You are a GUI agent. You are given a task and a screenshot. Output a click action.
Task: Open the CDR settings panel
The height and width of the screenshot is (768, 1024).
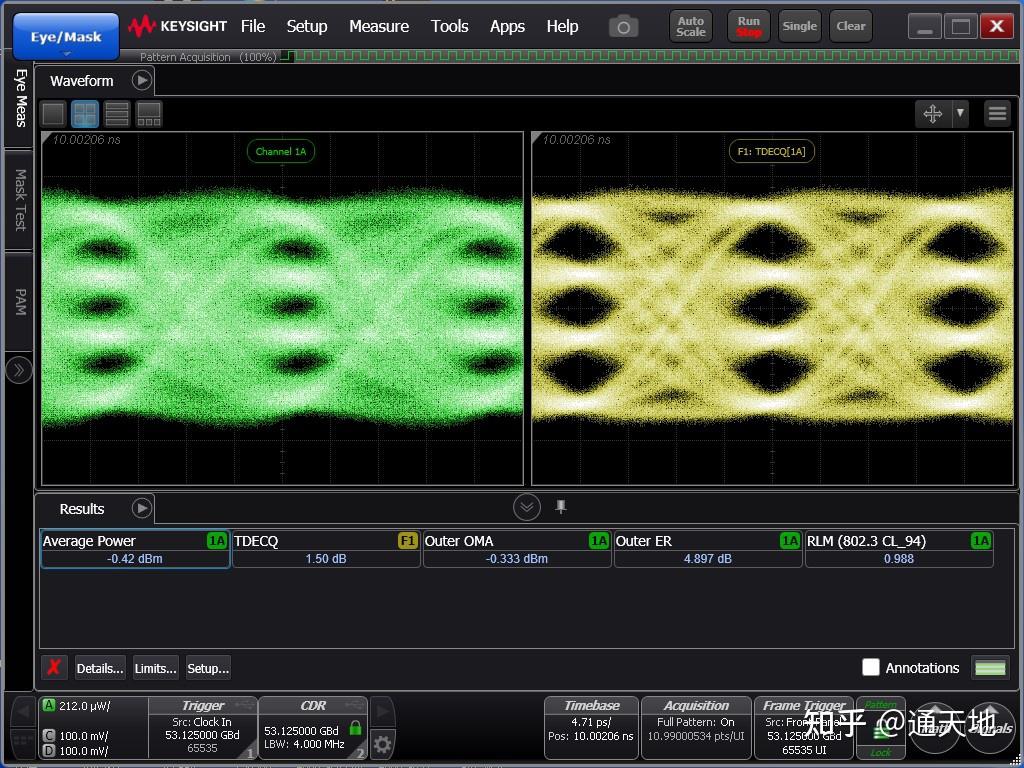pos(313,728)
